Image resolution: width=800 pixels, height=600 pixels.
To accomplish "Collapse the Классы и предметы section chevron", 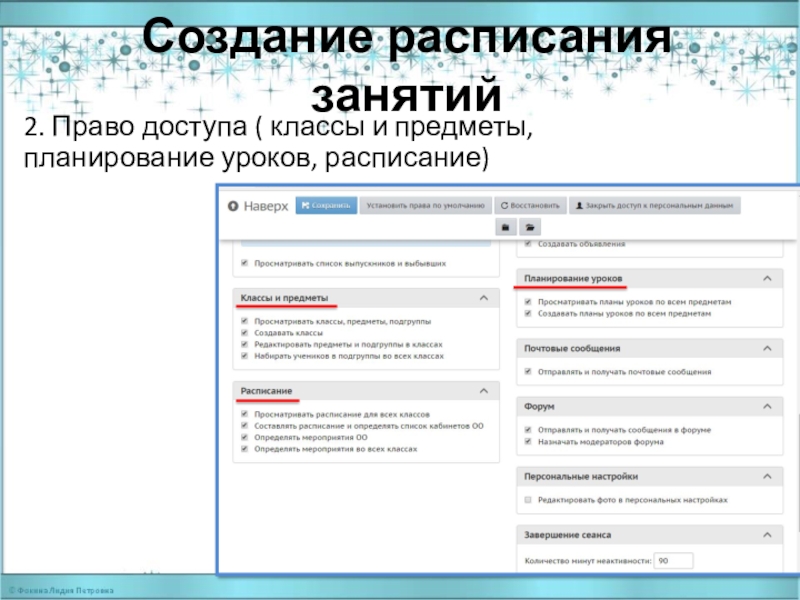I will click(x=484, y=297).
